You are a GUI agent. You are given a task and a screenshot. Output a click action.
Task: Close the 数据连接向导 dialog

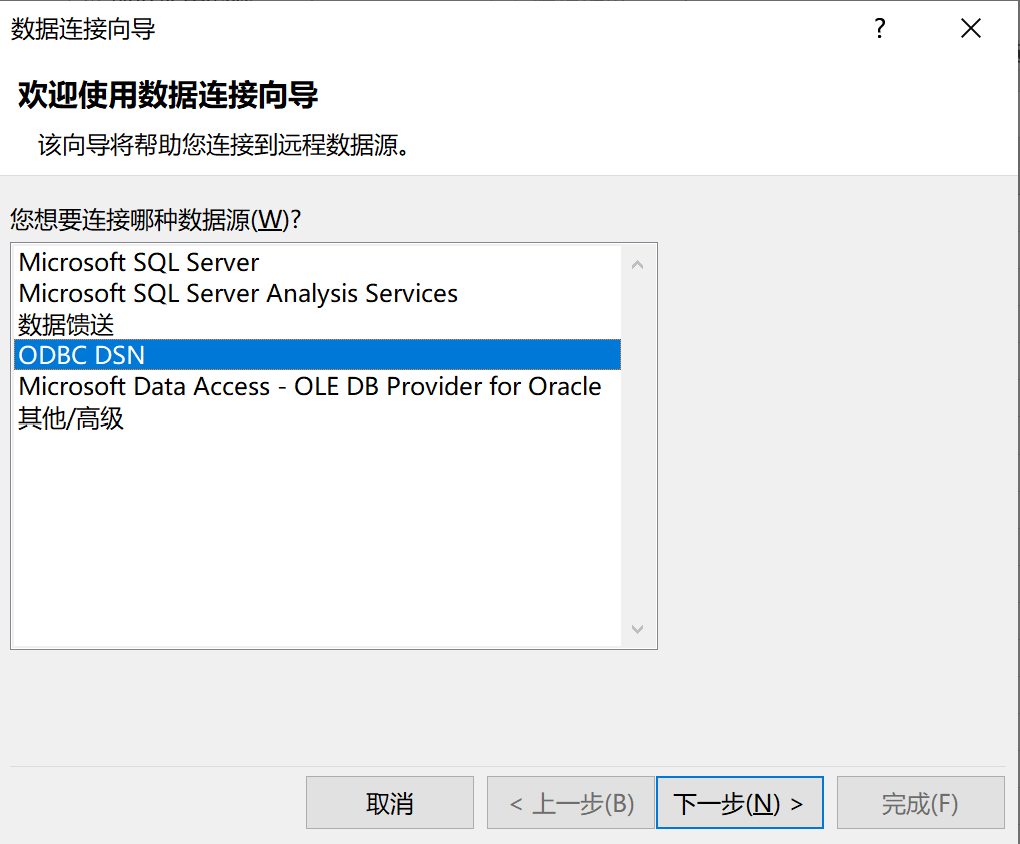point(971,29)
